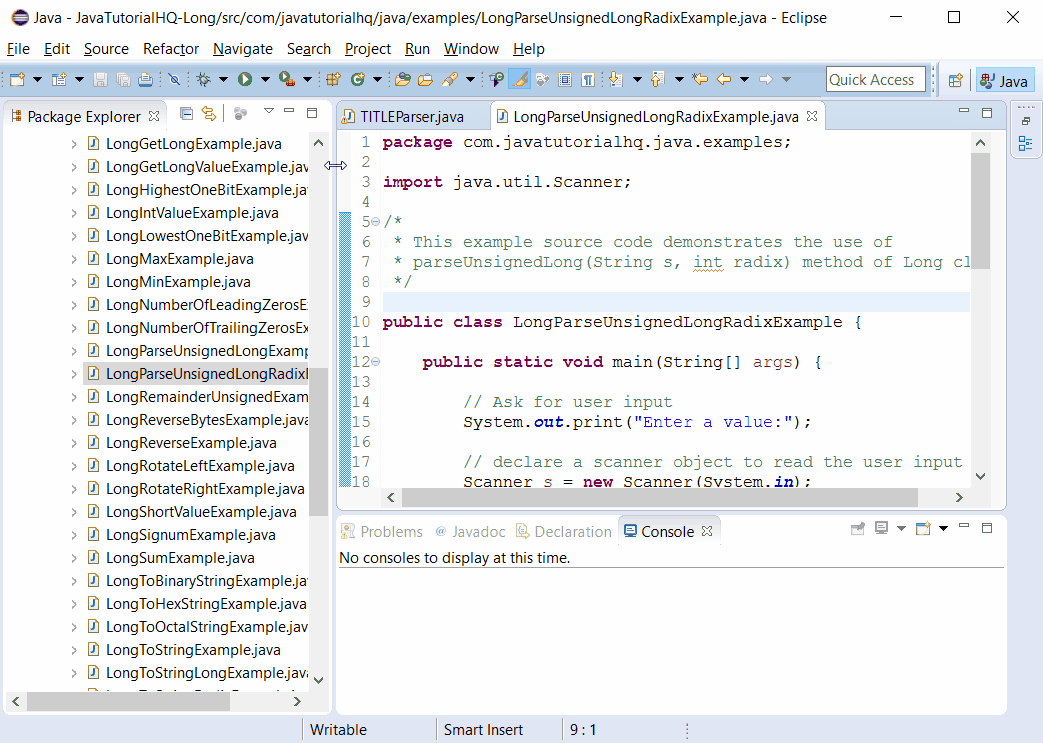
Task: Maximize the editor area
Action: click(987, 113)
